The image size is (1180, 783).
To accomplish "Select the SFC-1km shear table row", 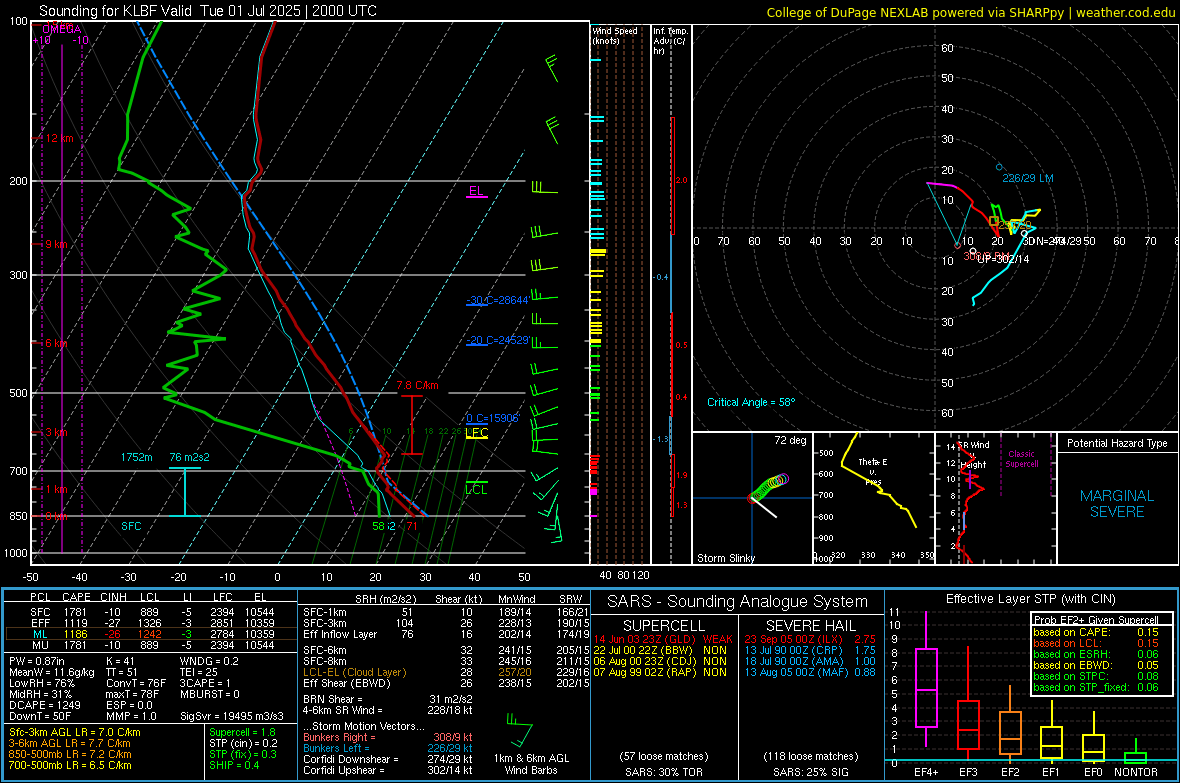I will tap(446, 612).
